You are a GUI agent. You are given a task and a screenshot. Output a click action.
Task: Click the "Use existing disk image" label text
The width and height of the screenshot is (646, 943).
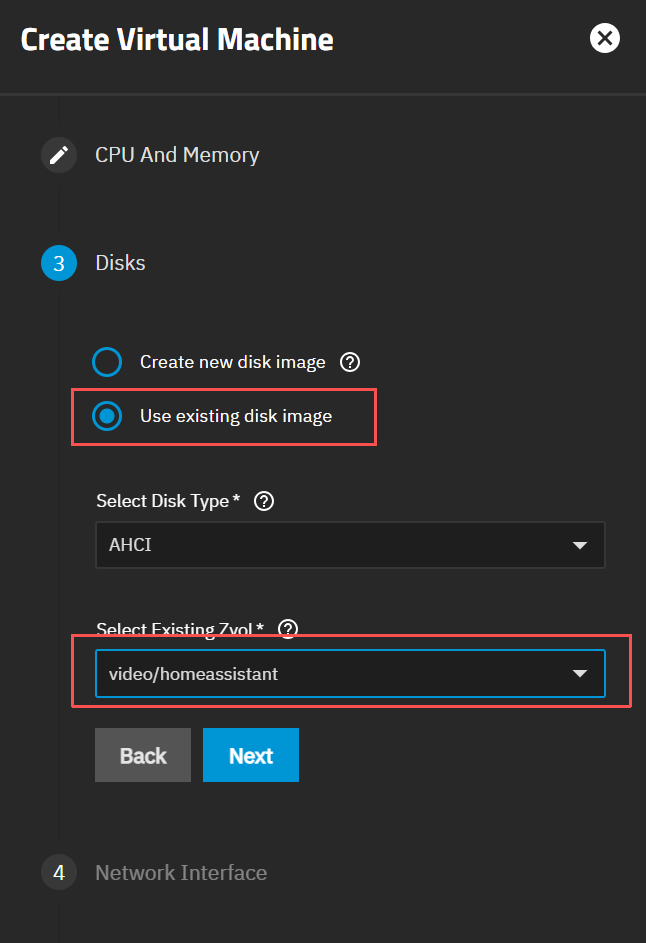click(x=236, y=416)
